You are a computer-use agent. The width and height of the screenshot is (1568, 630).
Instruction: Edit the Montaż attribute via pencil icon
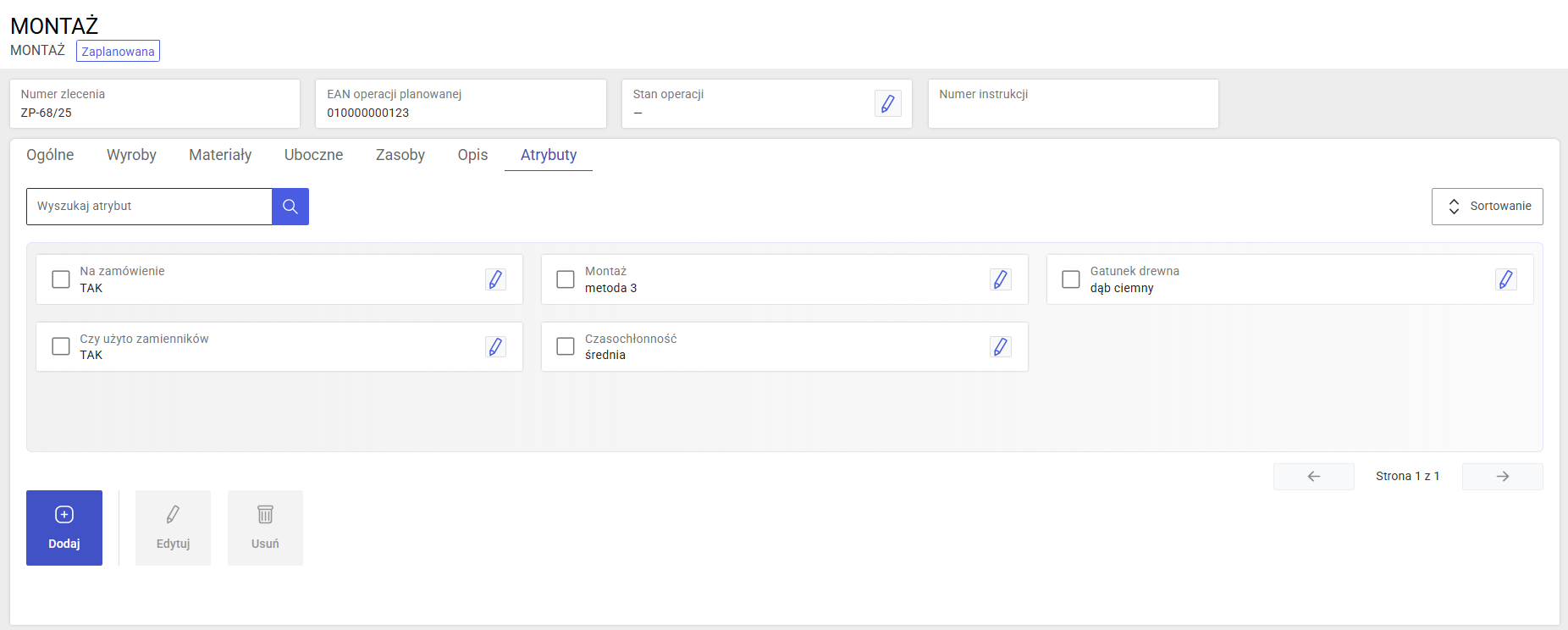coord(1000,279)
